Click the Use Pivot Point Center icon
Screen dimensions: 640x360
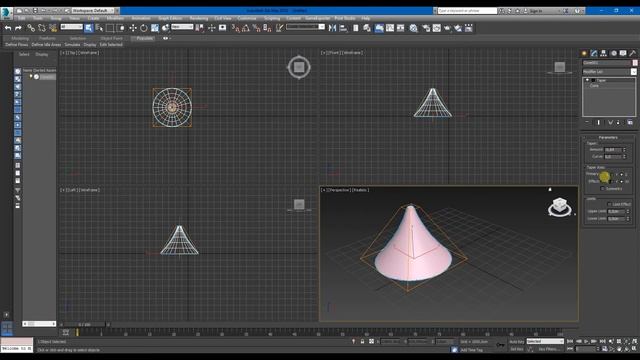[x=200, y=28]
